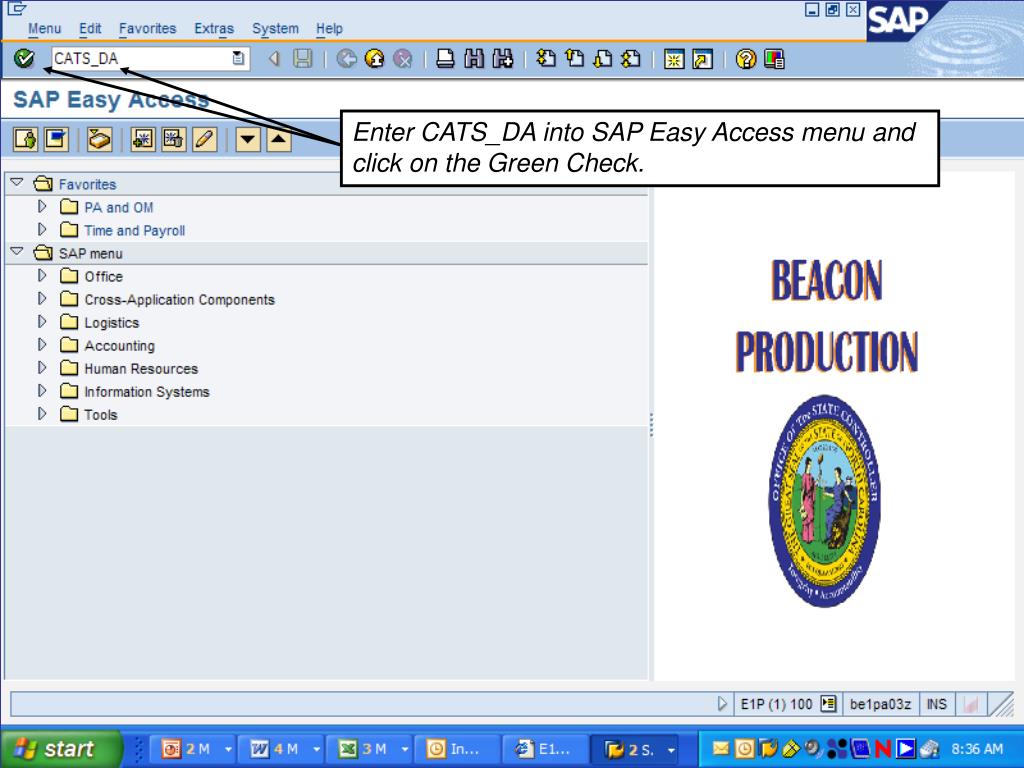Click the system info E1P (1) 100
Image resolution: width=1024 pixels, height=768 pixels.
[x=776, y=704]
